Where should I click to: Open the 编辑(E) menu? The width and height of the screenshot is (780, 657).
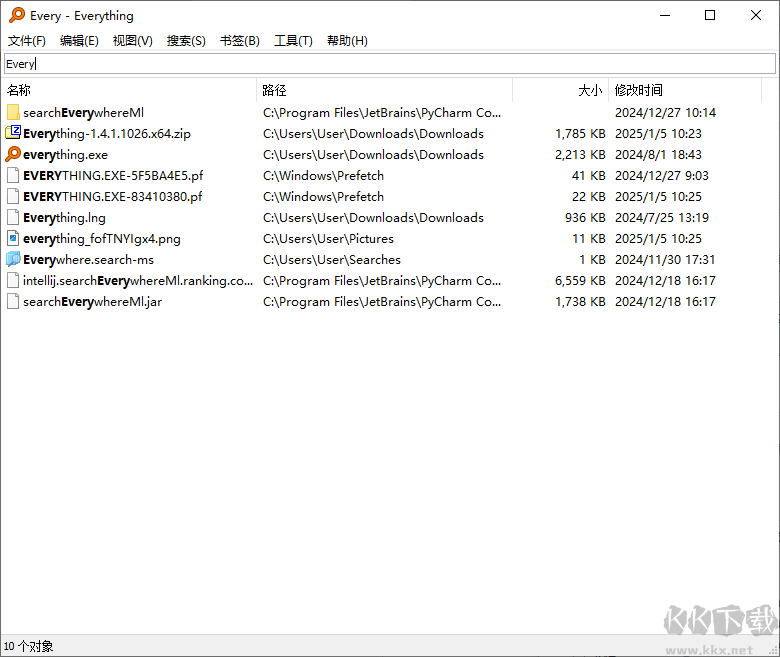[79, 41]
